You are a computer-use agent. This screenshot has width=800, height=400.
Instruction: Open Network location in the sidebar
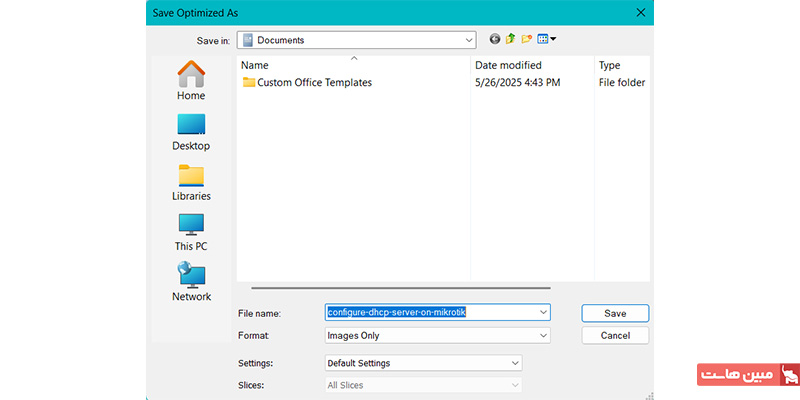(191, 281)
